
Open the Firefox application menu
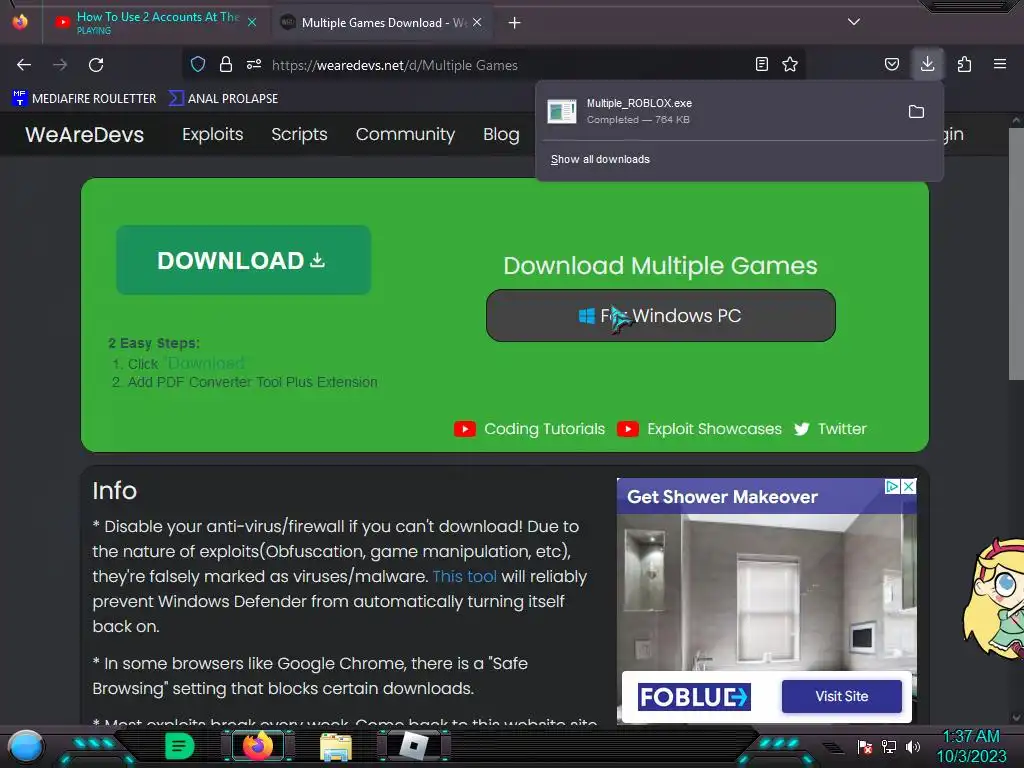1000,64
